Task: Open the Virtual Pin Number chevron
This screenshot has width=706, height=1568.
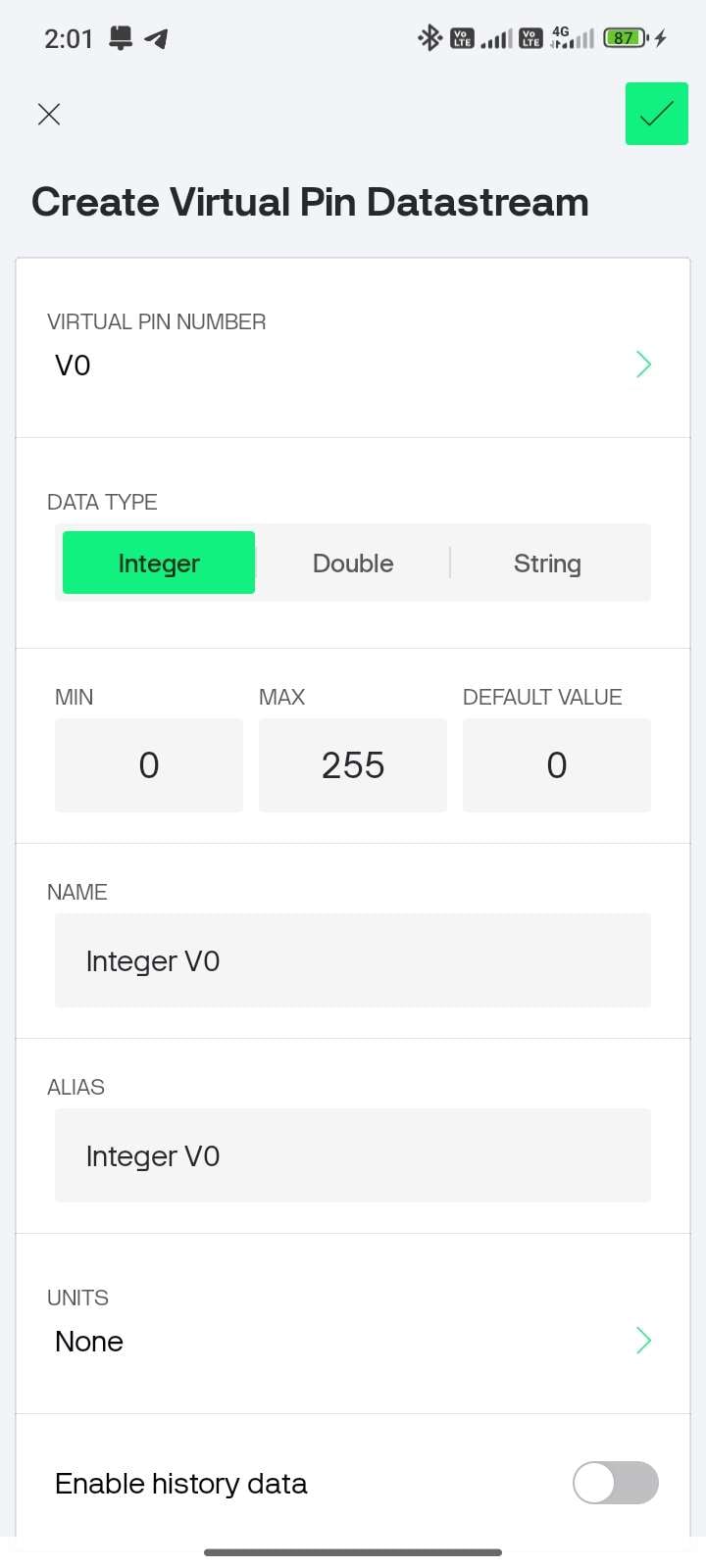Action: coord(643,365)
